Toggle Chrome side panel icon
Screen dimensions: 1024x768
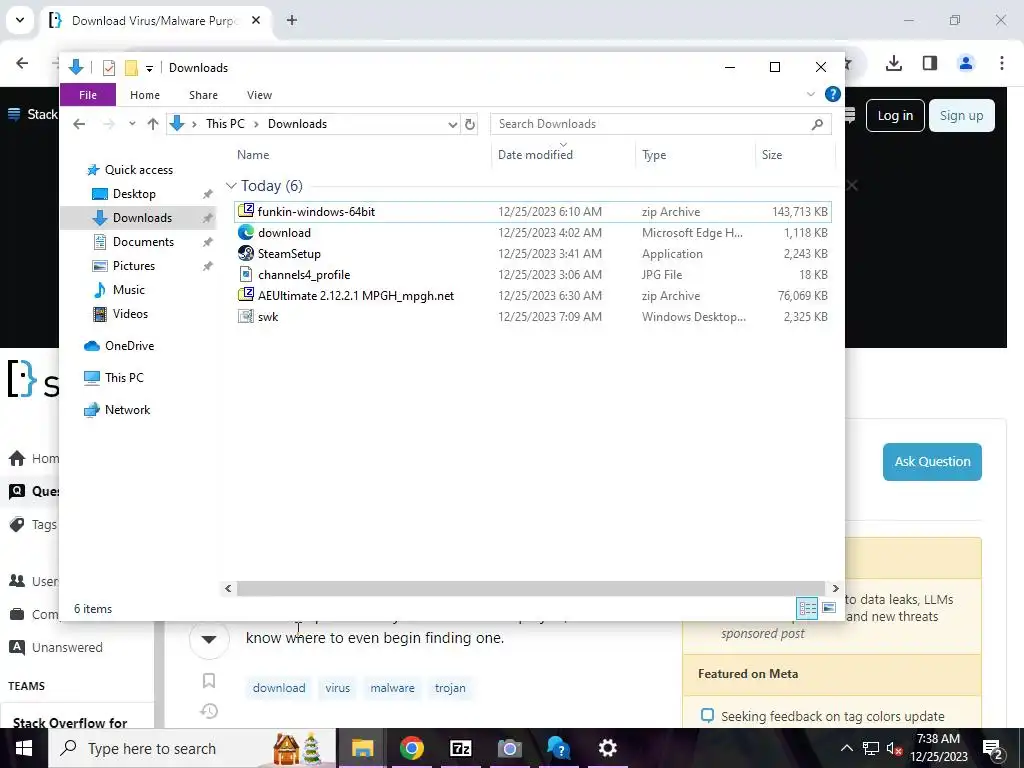pyautogui.click(x=930, y=63)
